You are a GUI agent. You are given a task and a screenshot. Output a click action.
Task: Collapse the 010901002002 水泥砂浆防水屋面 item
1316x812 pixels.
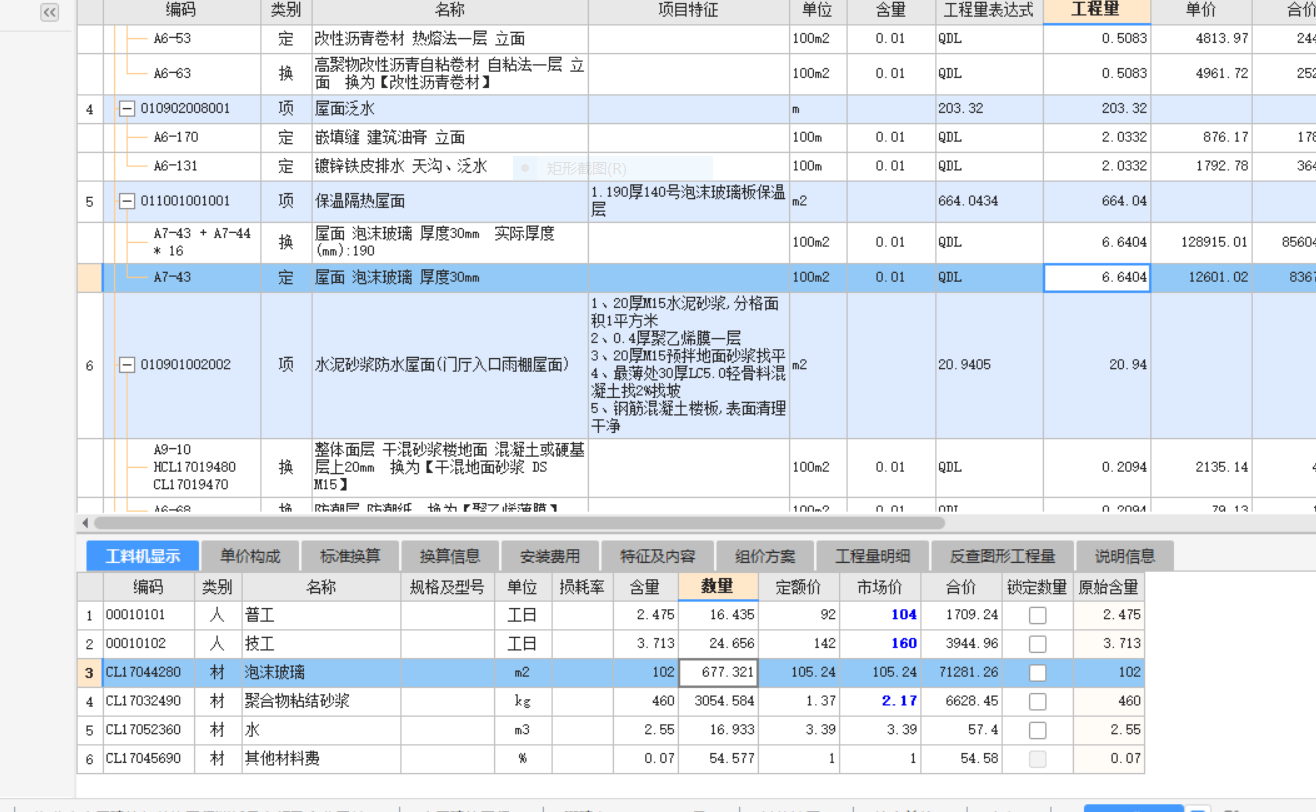127,365
